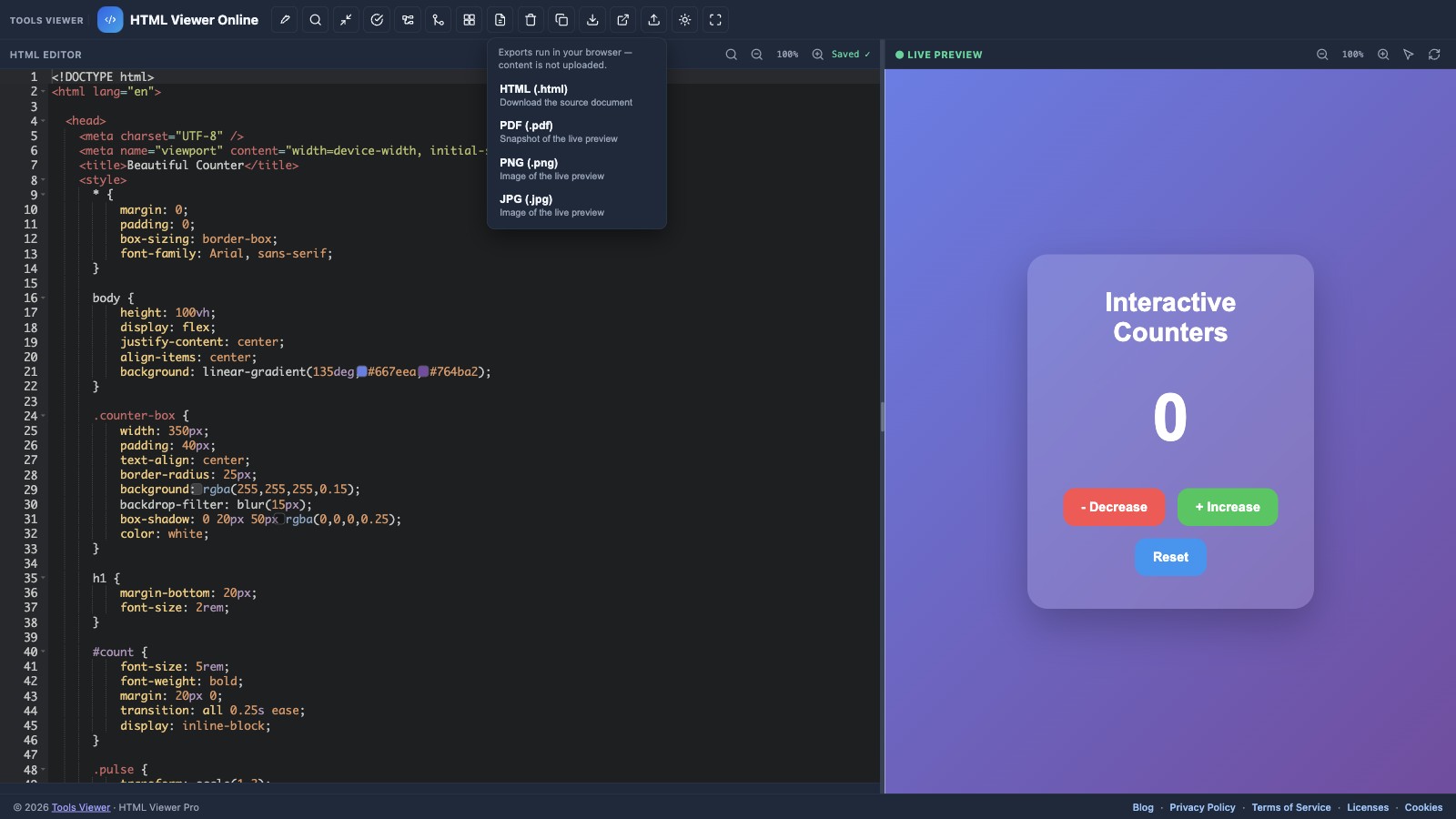Image resolution: width=1456 pixels, height=819 pixels.
Task: Click the LIVE PREVIEW panel label
Action: click(945, 55)
